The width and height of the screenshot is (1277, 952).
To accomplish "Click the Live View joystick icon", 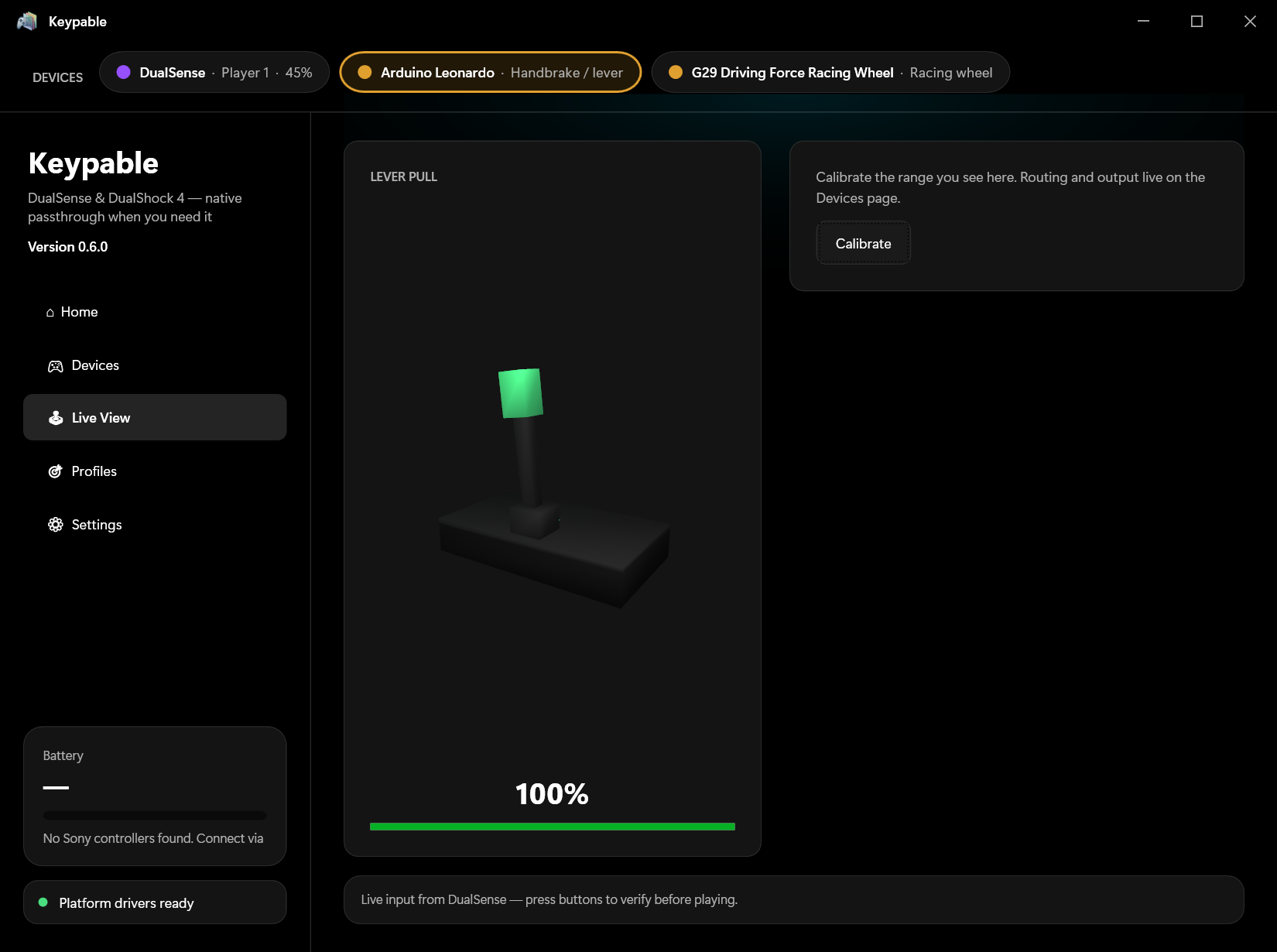I will (x=56, y=418).
